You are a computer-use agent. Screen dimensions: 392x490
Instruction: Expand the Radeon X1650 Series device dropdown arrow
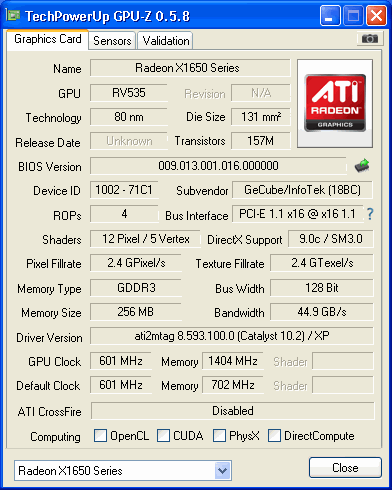pos(222,470)
